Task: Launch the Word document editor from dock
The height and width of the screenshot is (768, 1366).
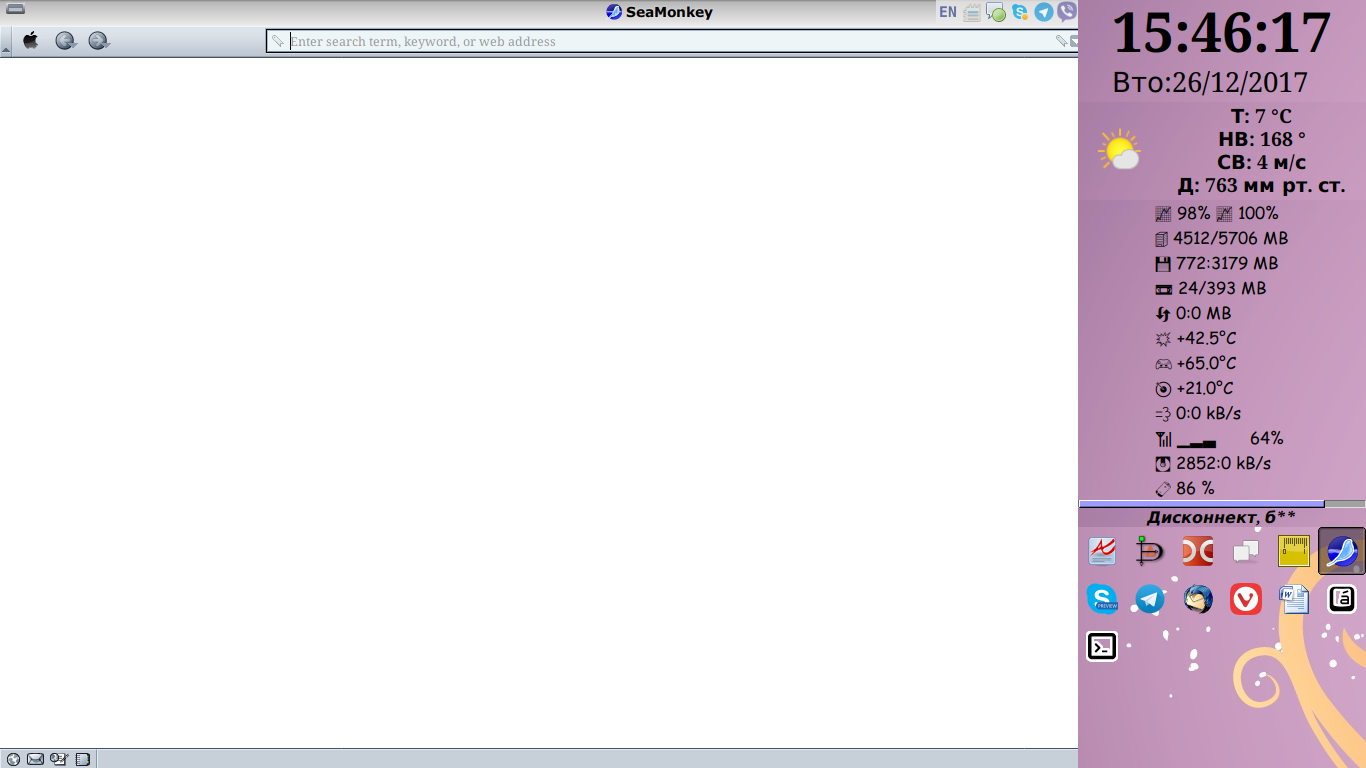Action: (1294, 599)
